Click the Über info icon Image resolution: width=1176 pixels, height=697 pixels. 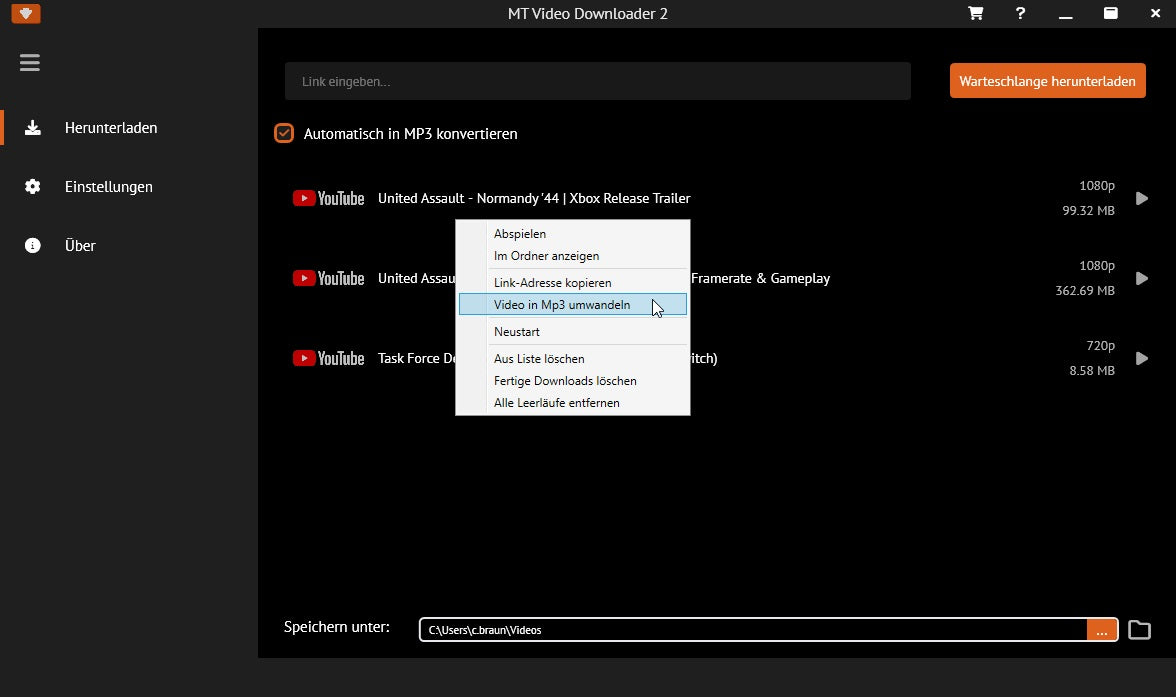pyautogui.click(x=33, y=245)
